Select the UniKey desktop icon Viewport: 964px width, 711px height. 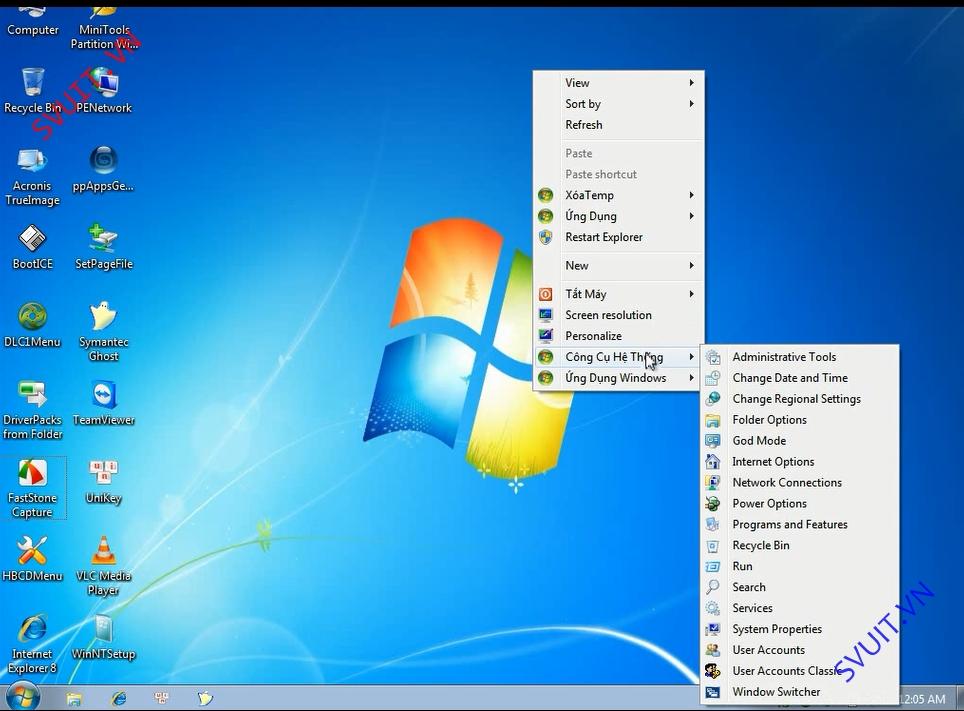pos(103,482)
